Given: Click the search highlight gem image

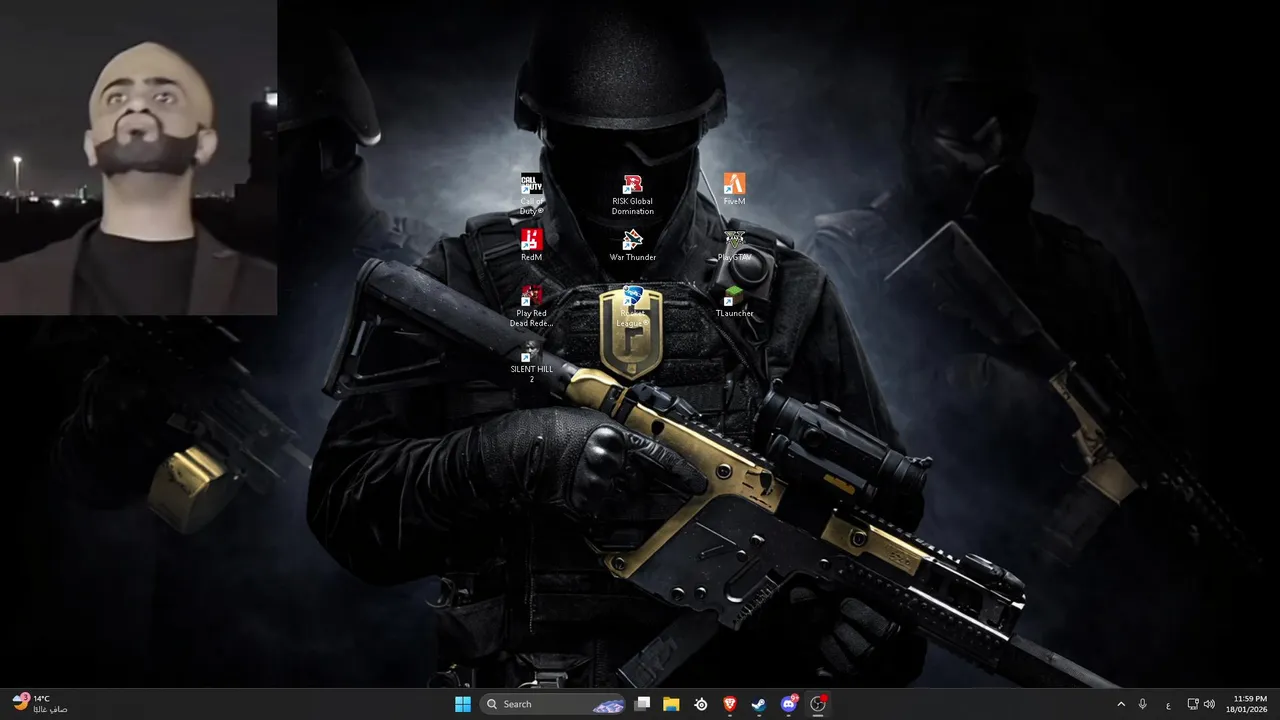Looking at the screenshot, I should click(607, 705).
